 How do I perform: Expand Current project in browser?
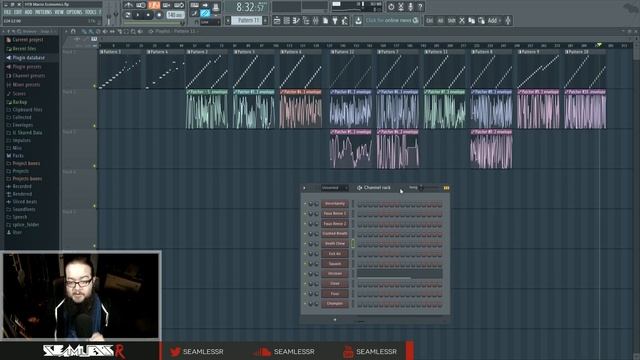[x=28, y=40]
